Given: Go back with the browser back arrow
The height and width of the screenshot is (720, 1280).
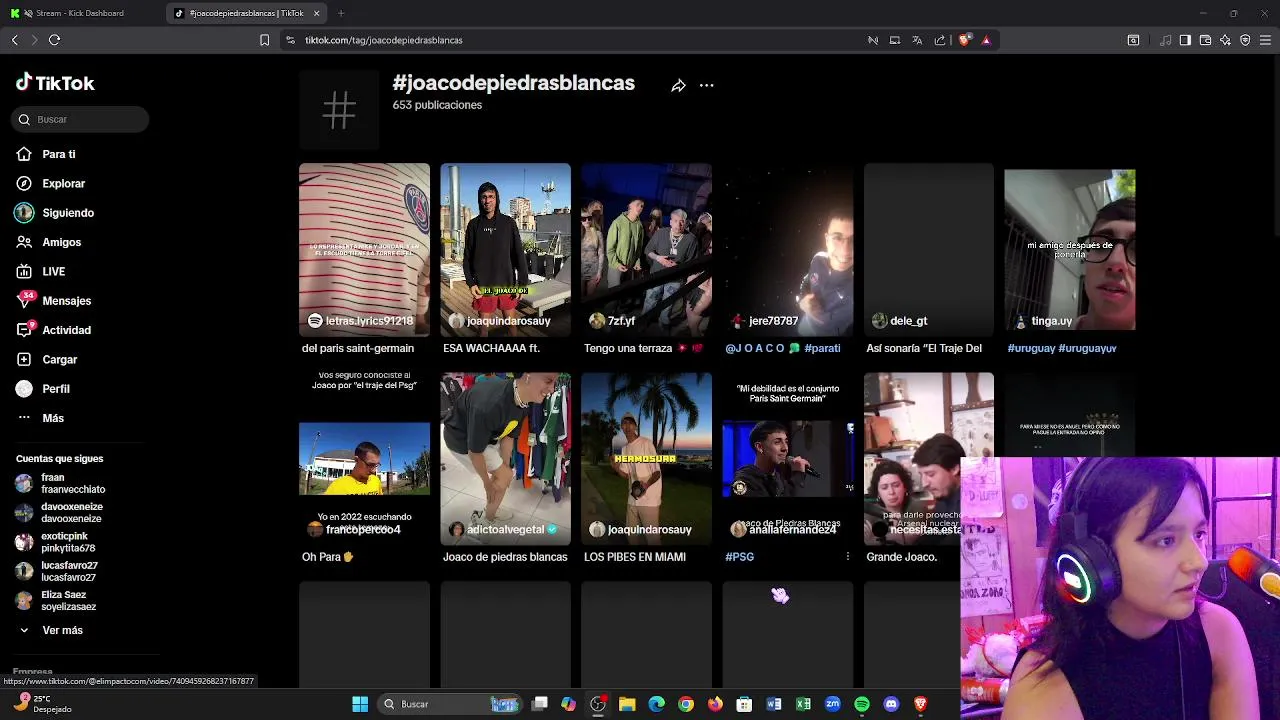Looking at the screenshot, I should 14,40.
